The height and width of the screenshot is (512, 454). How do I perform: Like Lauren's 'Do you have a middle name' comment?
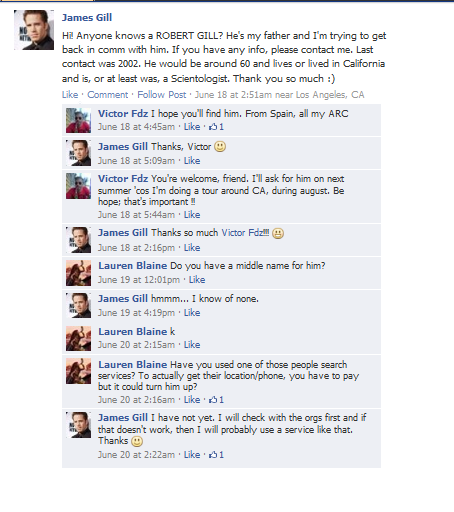click(197, 280)
